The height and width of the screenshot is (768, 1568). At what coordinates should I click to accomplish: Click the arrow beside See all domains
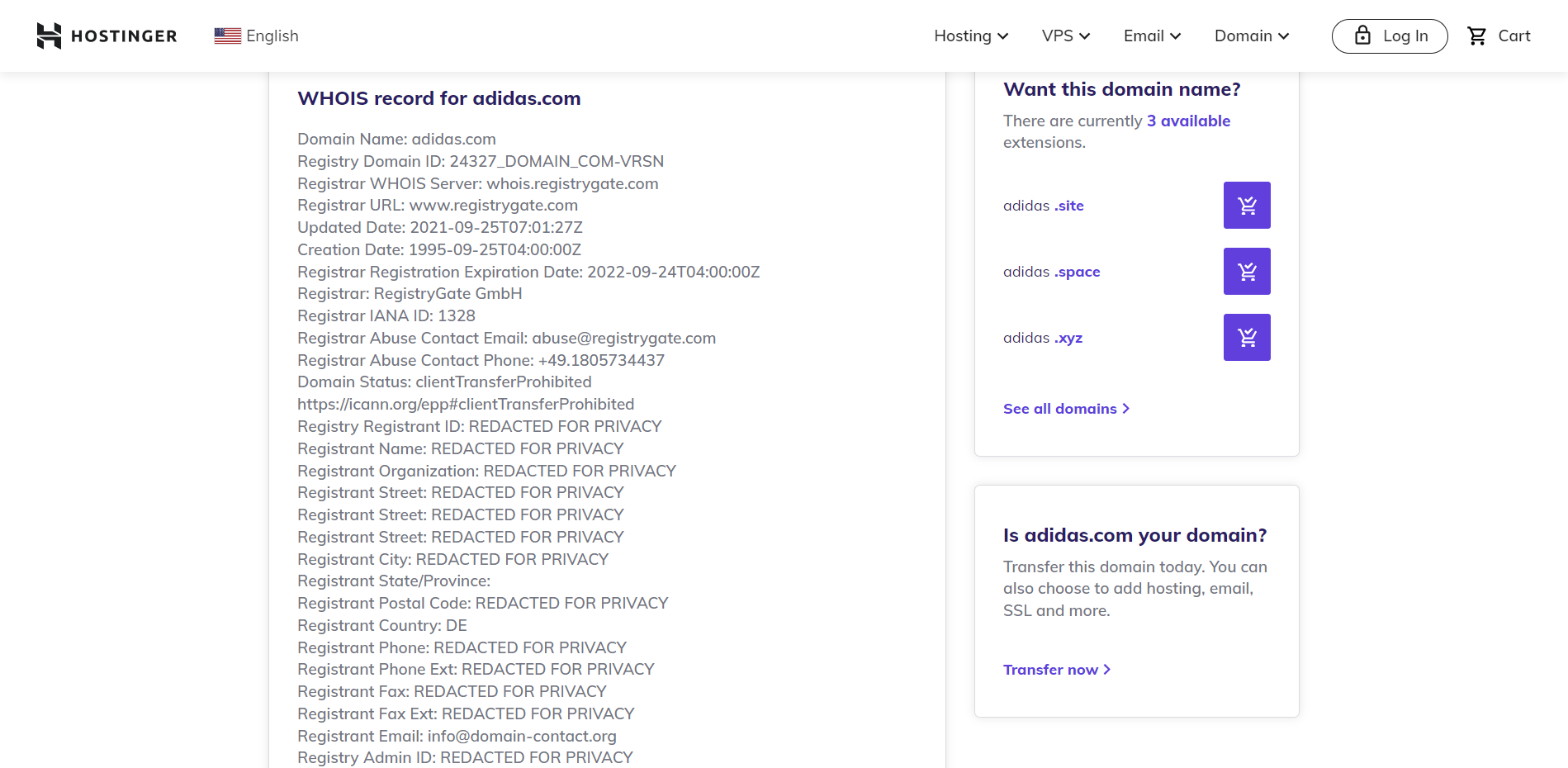click(1126, 409)
